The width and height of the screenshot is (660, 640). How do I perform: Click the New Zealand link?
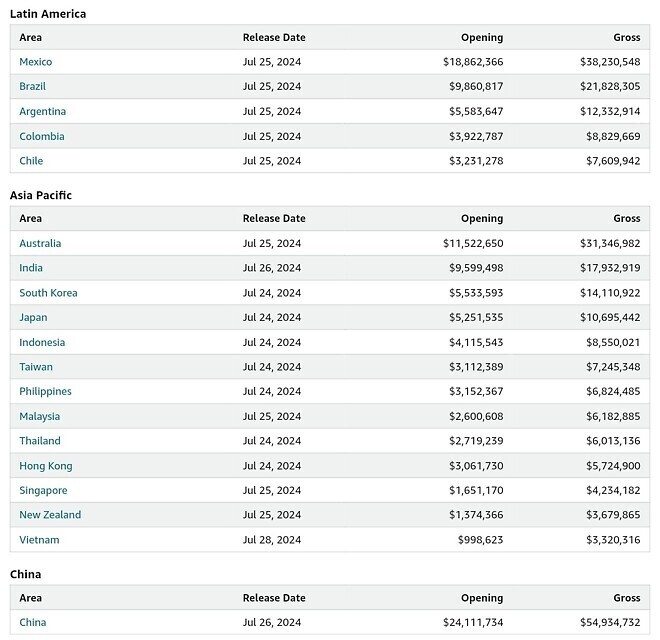point(50,515)
